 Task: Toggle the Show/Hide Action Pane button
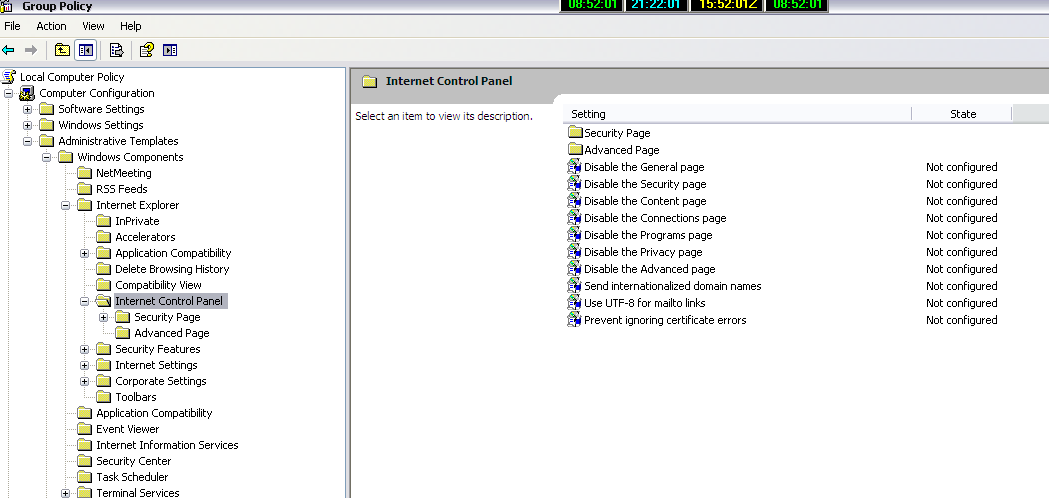pos(170,50)
